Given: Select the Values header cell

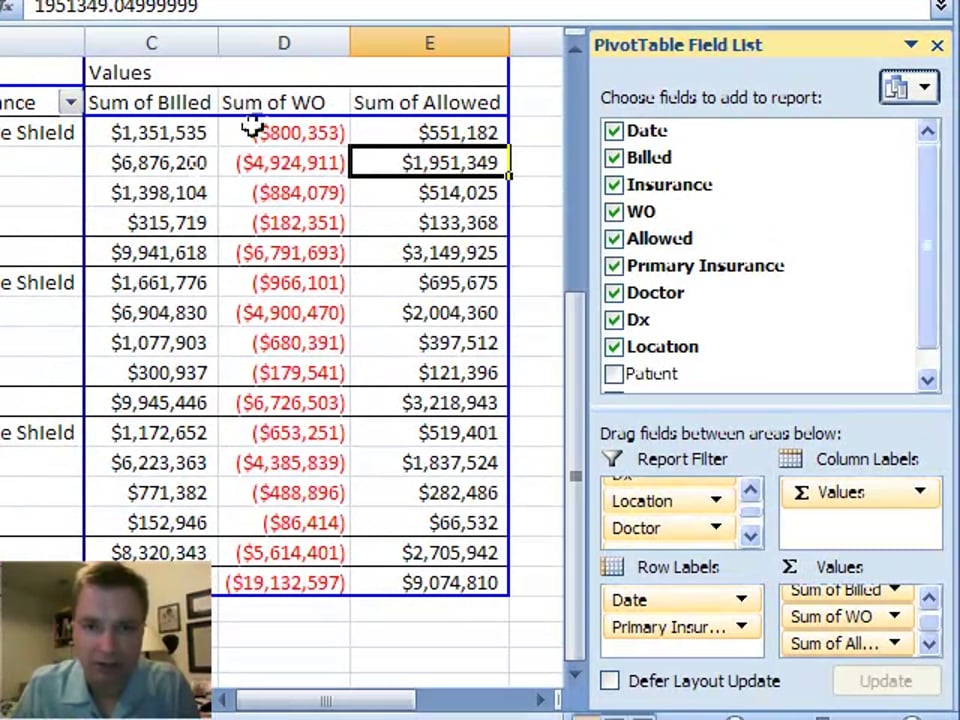Looking at the screenshot, I should point(151,72).
